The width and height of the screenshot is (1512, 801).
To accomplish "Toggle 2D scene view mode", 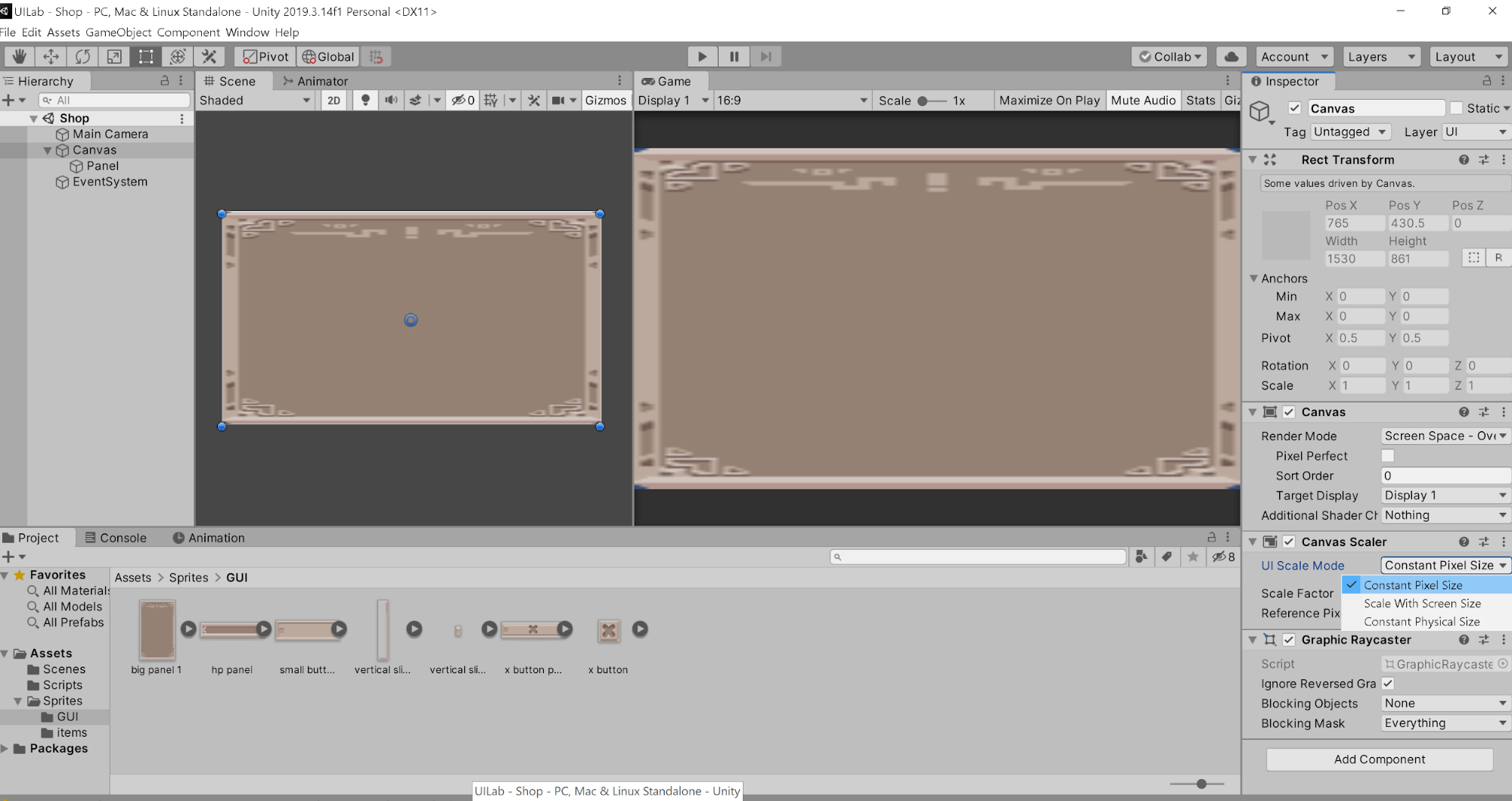I will (x=334, y=100).
